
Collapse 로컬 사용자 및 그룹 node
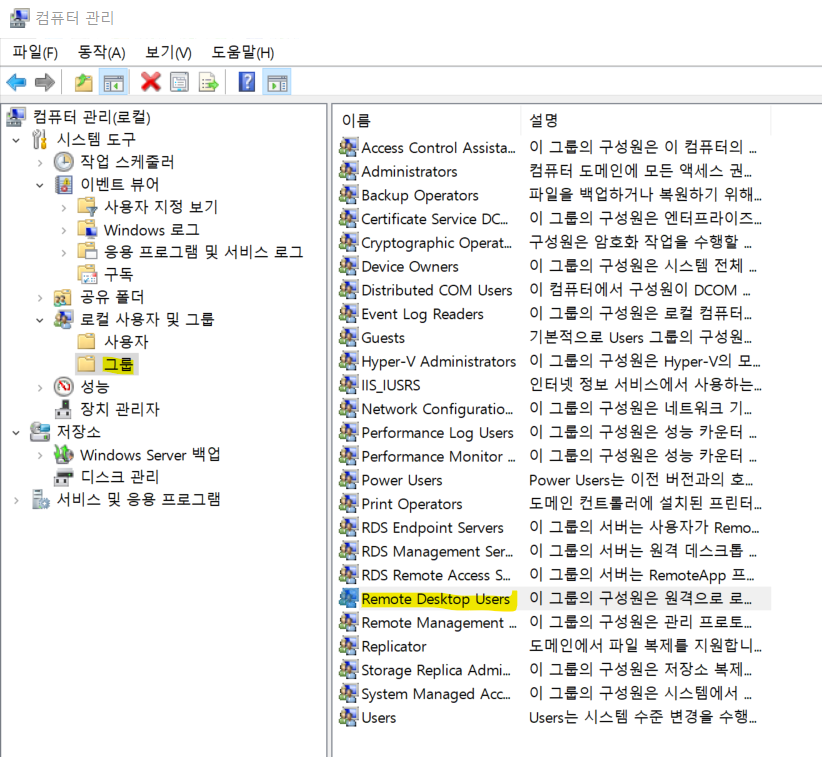[40, 320]
